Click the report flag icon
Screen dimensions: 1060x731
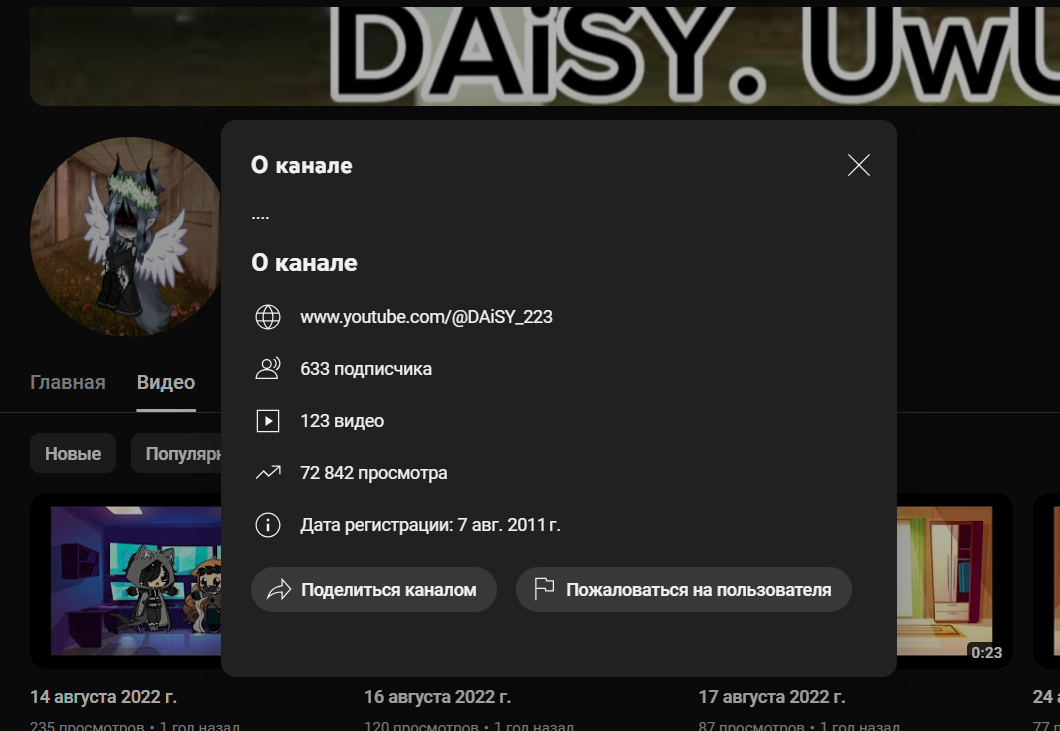[x=544, y=589]
